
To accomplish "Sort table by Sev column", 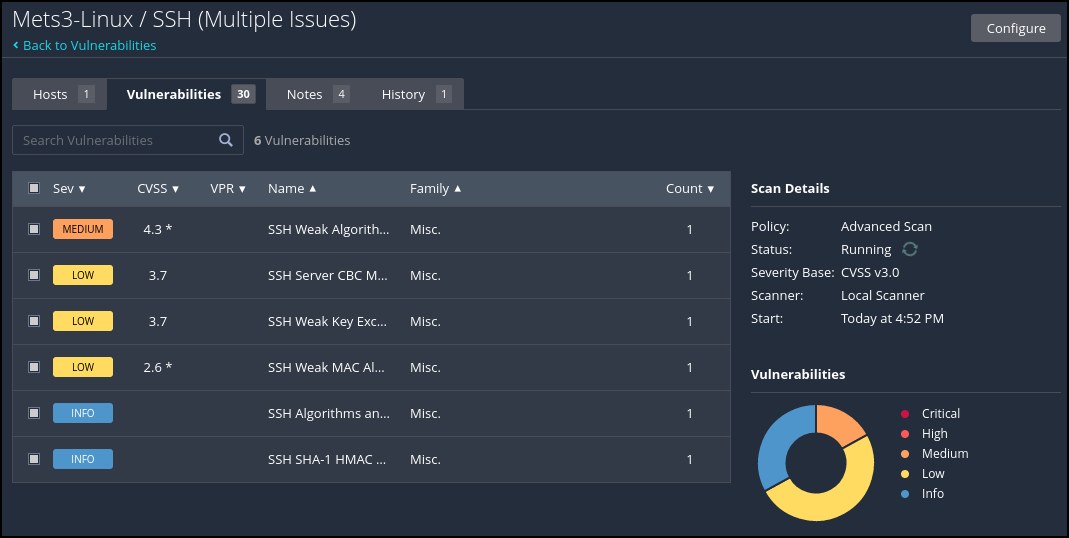I will [69, 188].
